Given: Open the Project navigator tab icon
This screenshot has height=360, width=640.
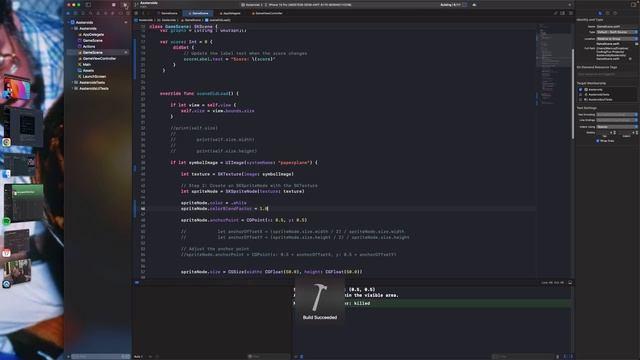Looking at the screenshot, I should 68,13.
